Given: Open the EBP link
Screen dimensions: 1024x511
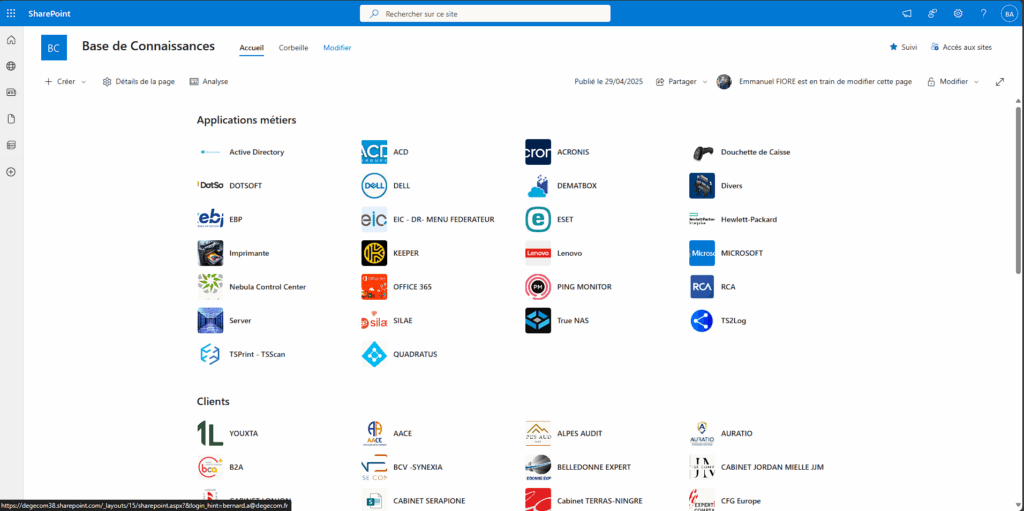Looking at the screenshot, I should (236, 220).
